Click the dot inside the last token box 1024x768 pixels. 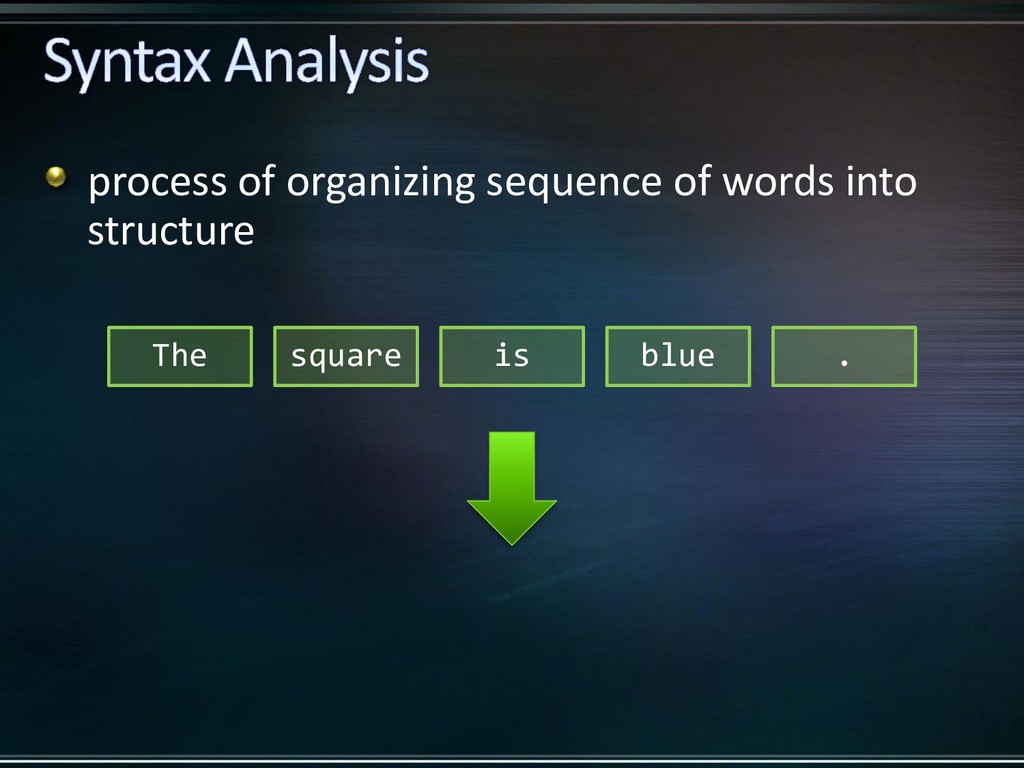coord(844,362)
